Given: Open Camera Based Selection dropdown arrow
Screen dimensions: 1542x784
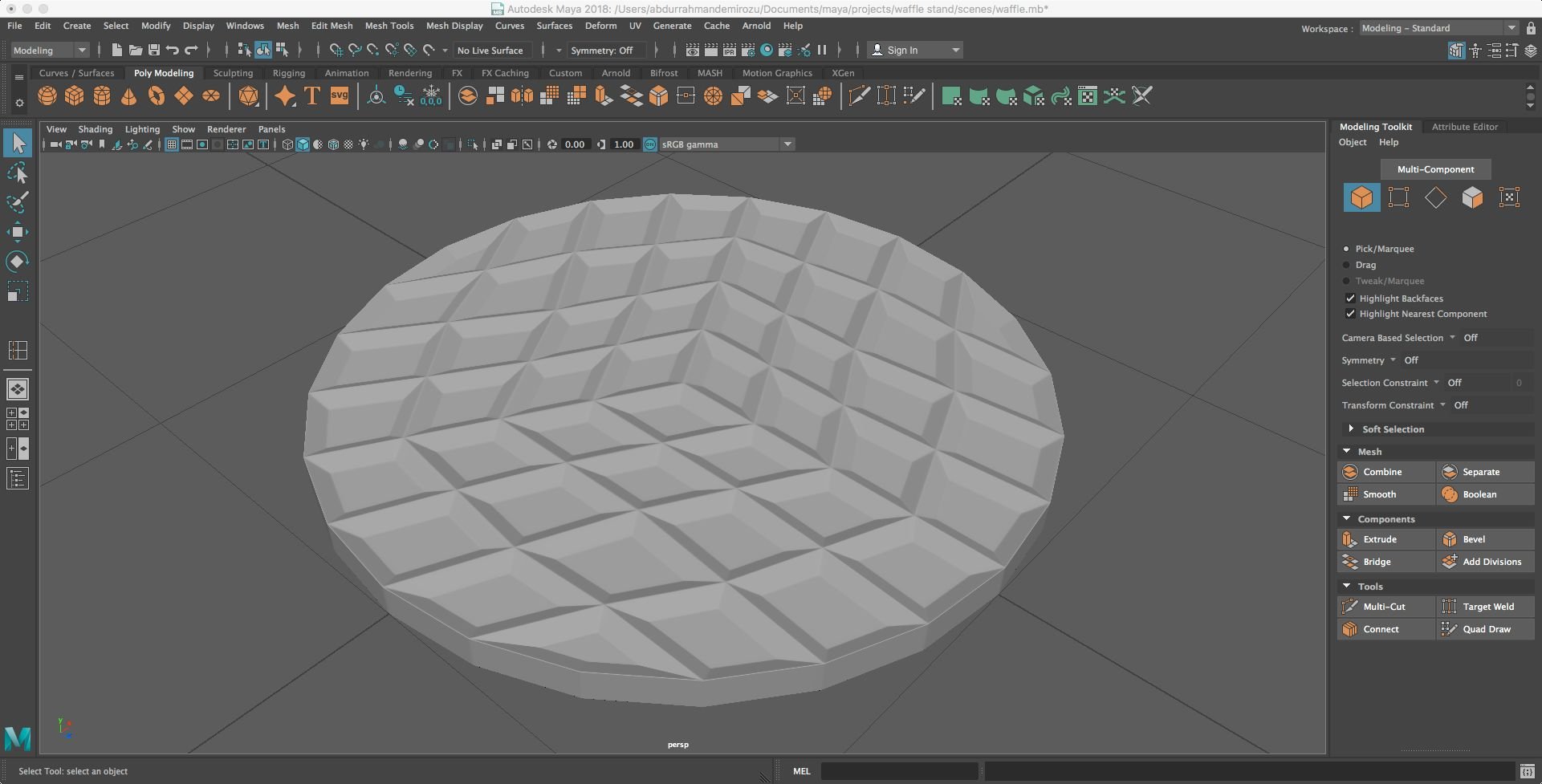Looking at the screenshot, I should (1452, 338).
